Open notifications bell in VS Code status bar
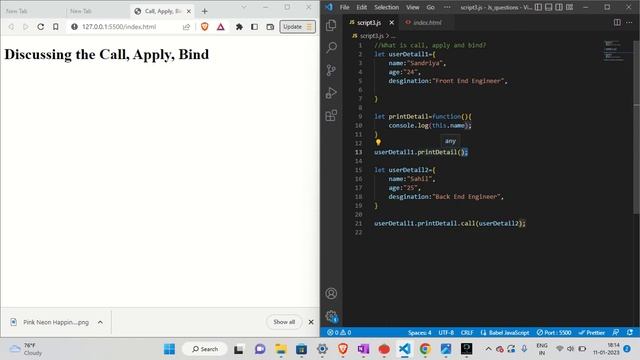Image resolution: width=640 pixels, height=360 pixels. 630,333
